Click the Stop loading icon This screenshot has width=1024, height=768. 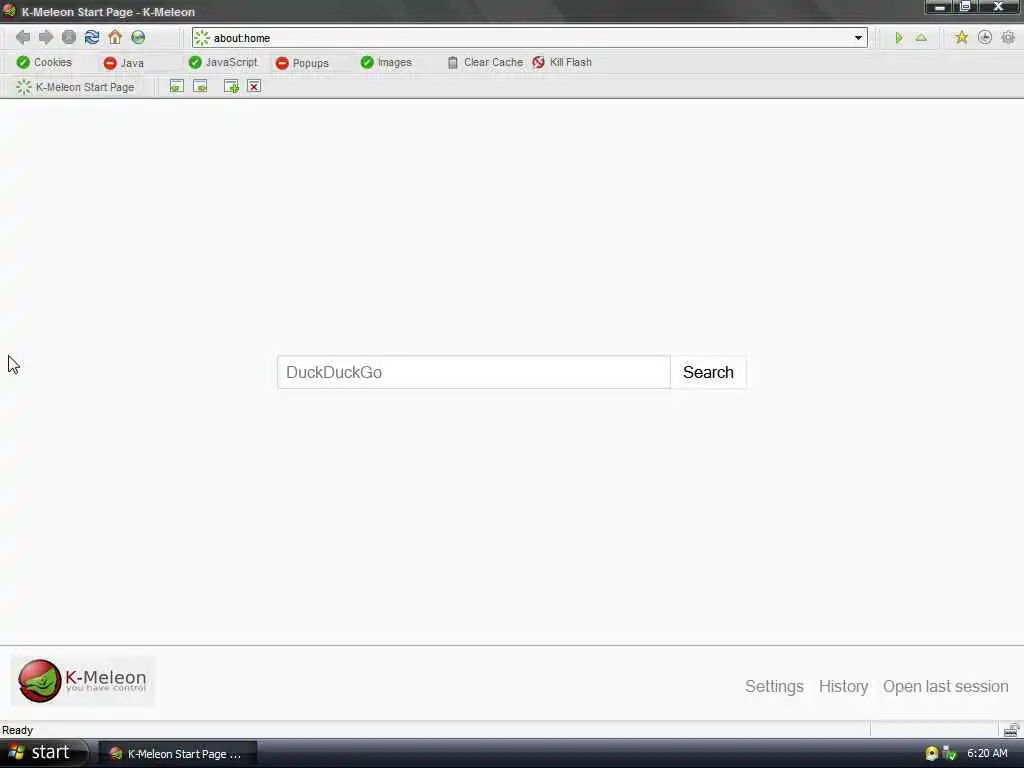[x=69, y=37]
